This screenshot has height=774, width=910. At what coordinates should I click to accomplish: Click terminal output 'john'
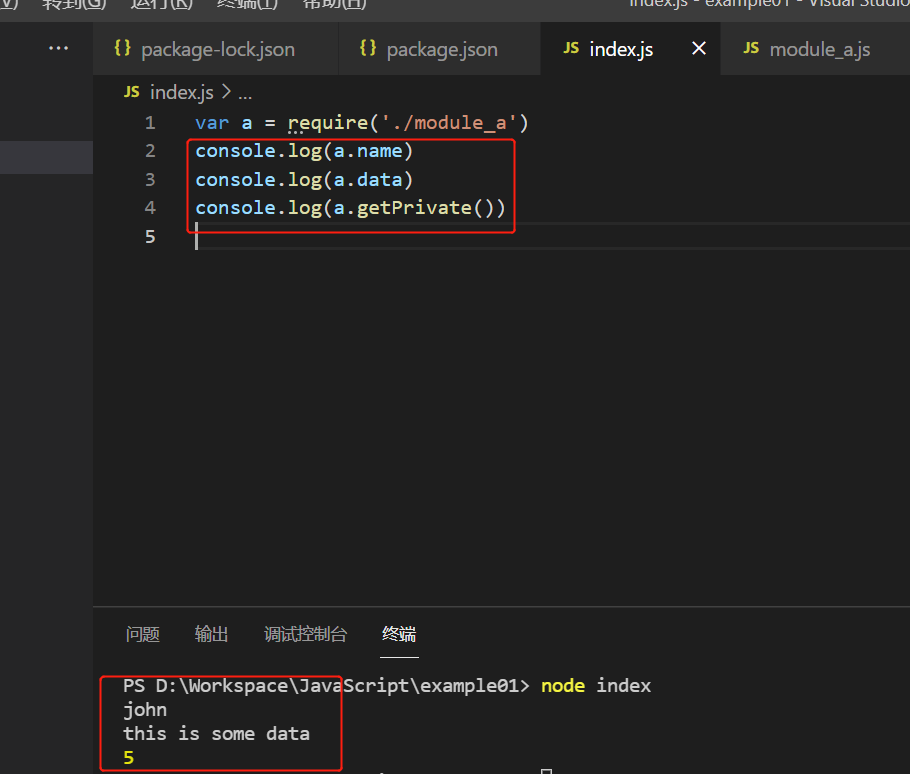point(145,710)
